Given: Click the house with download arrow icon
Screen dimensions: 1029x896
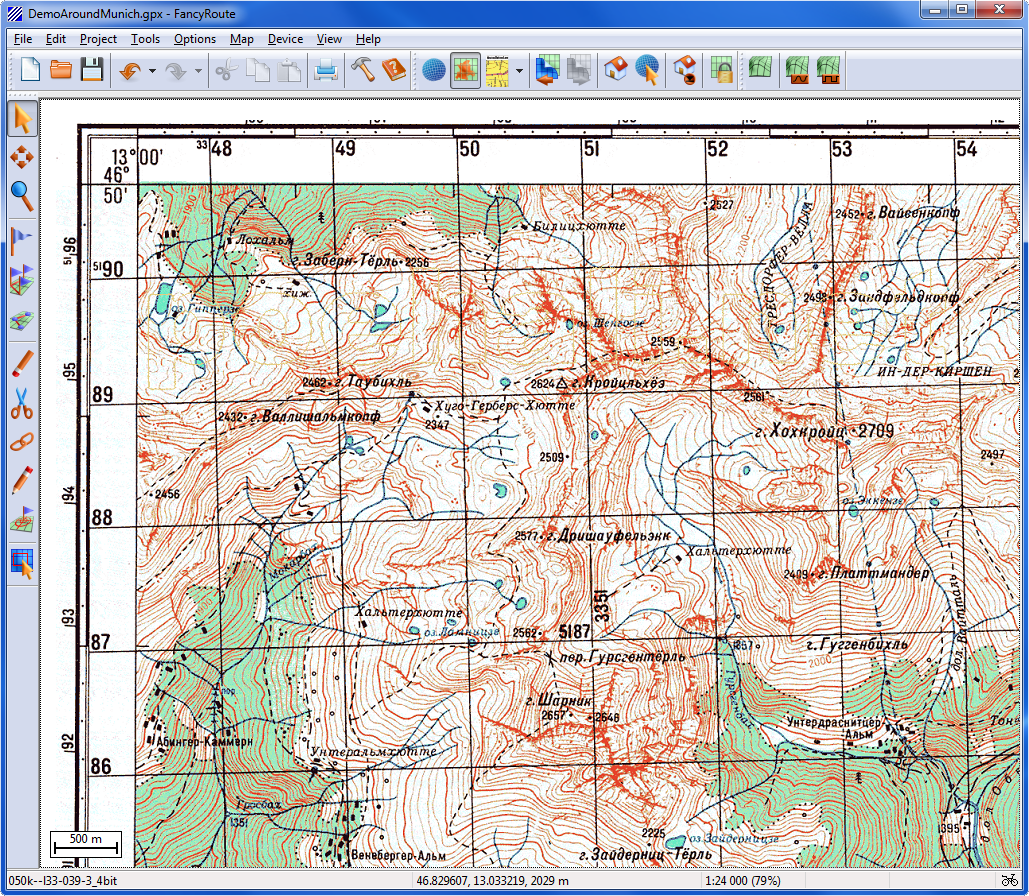Looking at the screenshot, I should tap(684, 70).
